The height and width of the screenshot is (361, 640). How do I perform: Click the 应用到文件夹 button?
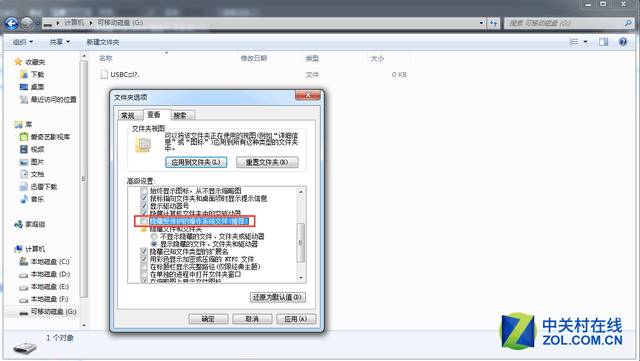coord(196,162)
